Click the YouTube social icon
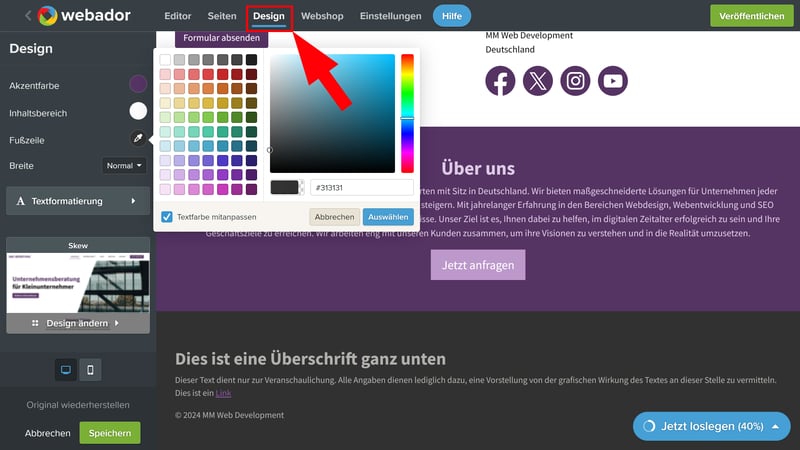The image size is (800, 450). pos(612,81)
